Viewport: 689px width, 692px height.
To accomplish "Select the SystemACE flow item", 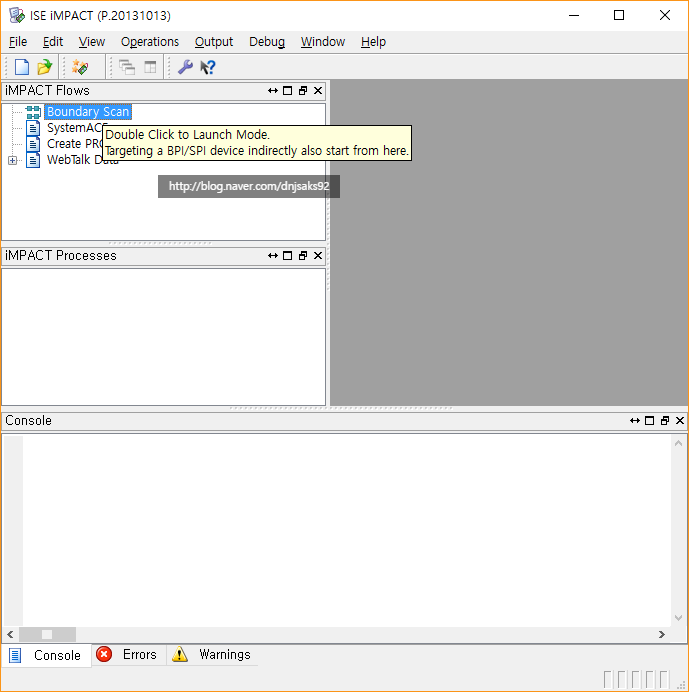I will [75, 128].
